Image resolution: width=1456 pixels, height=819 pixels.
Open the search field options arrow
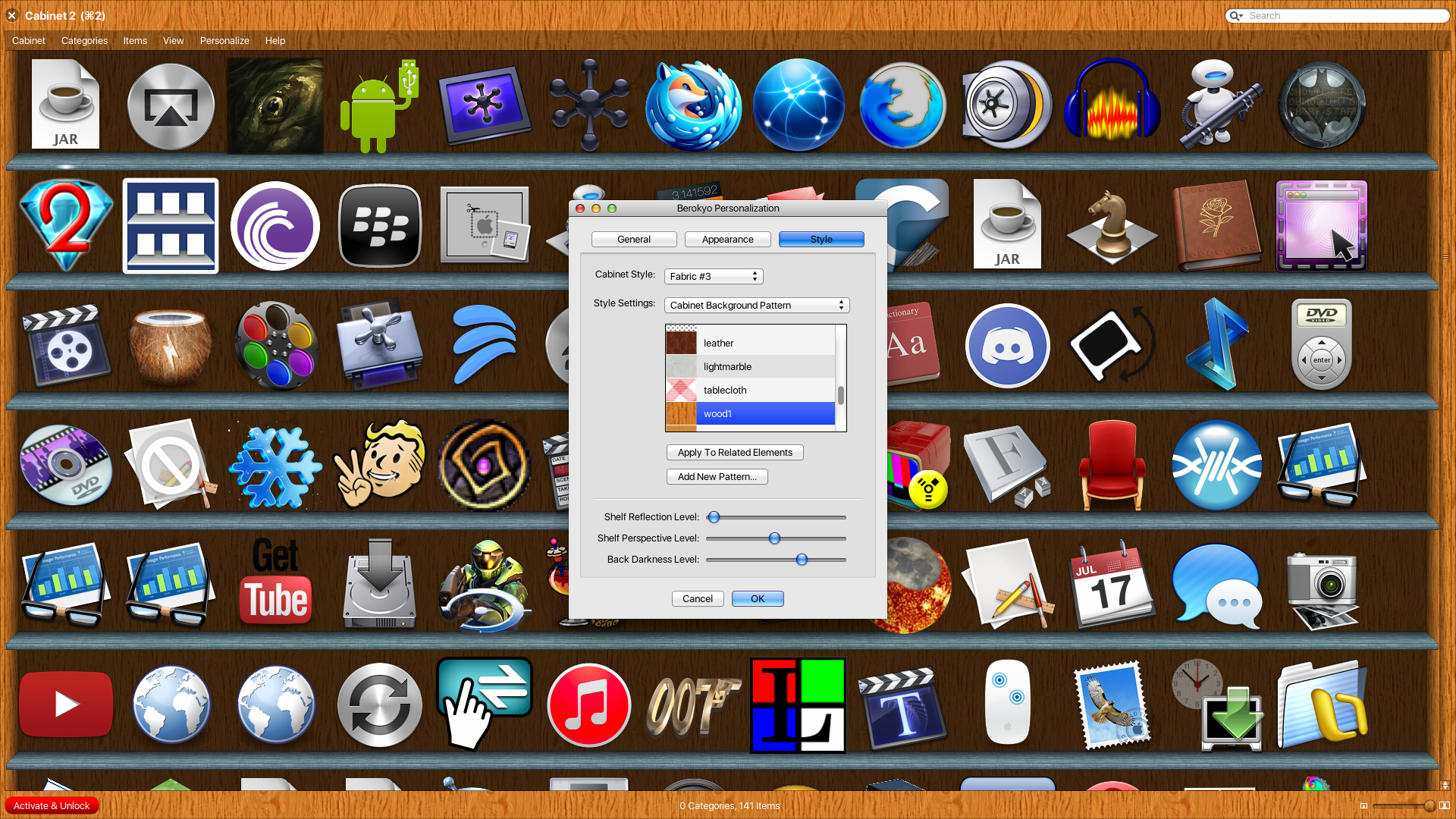click(1237, 16)
